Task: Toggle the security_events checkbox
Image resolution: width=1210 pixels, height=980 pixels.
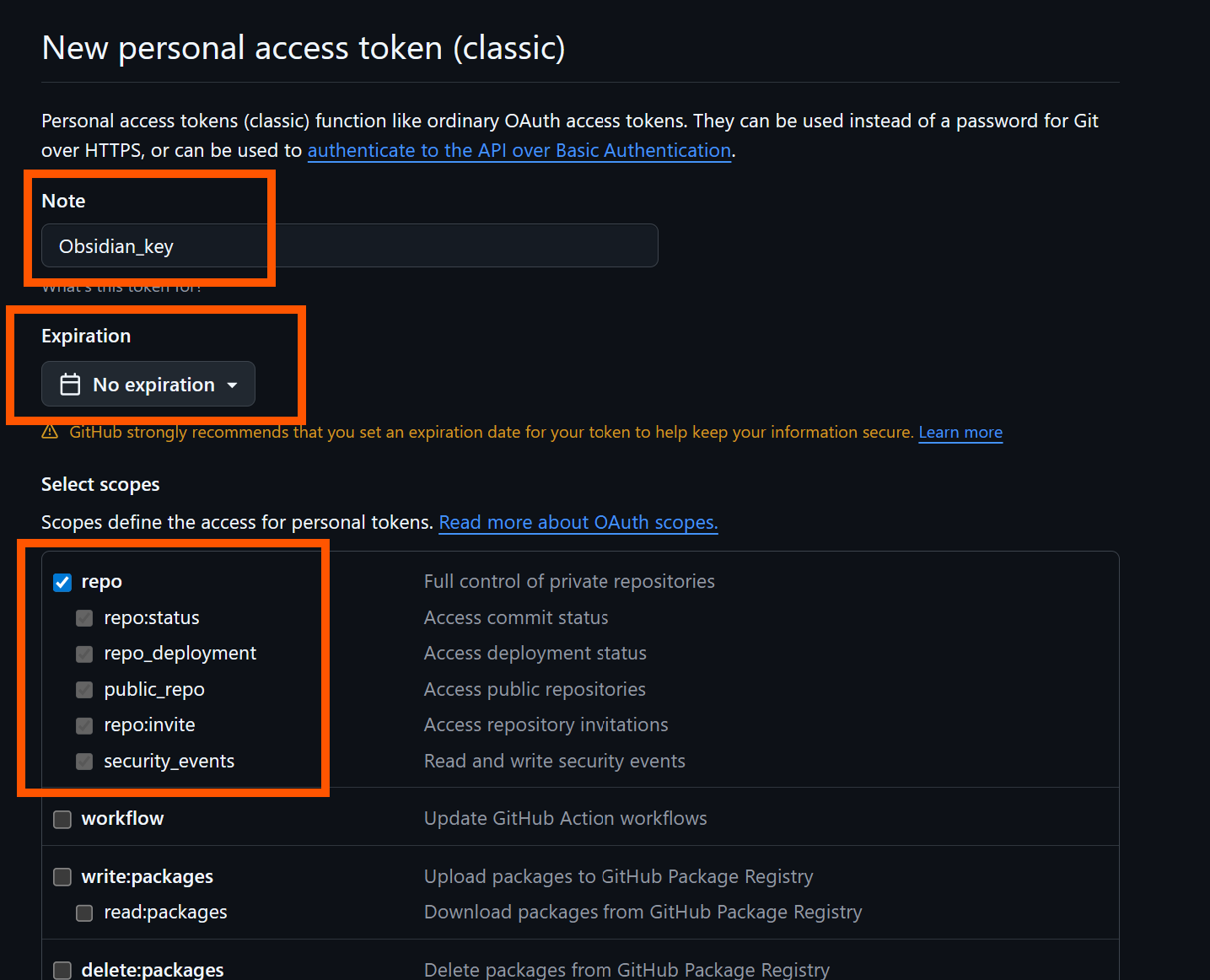Action: tap(84, 762)
